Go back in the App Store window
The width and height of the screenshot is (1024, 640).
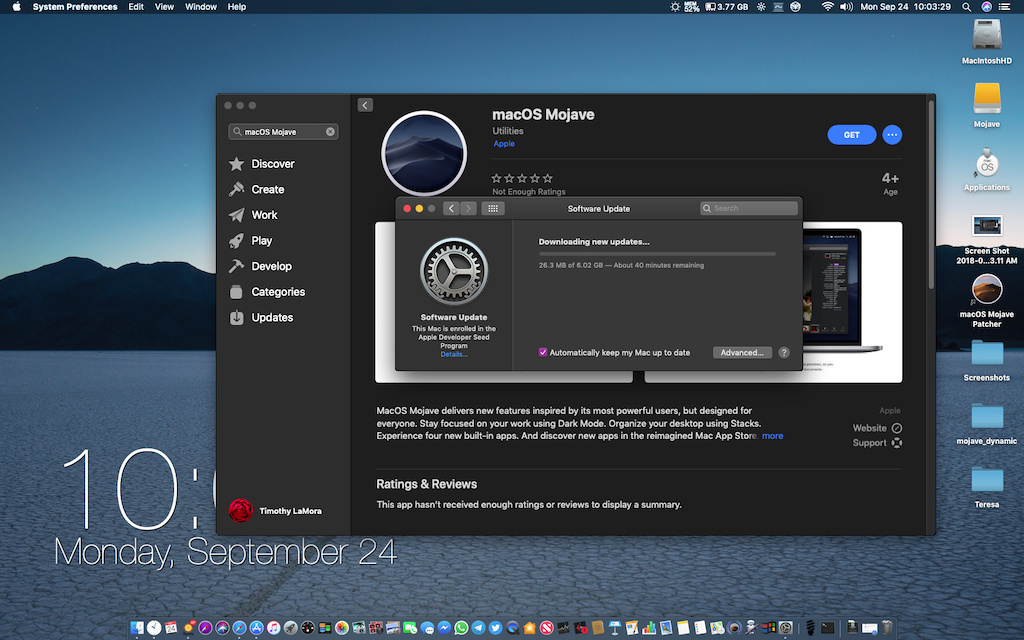365,105
